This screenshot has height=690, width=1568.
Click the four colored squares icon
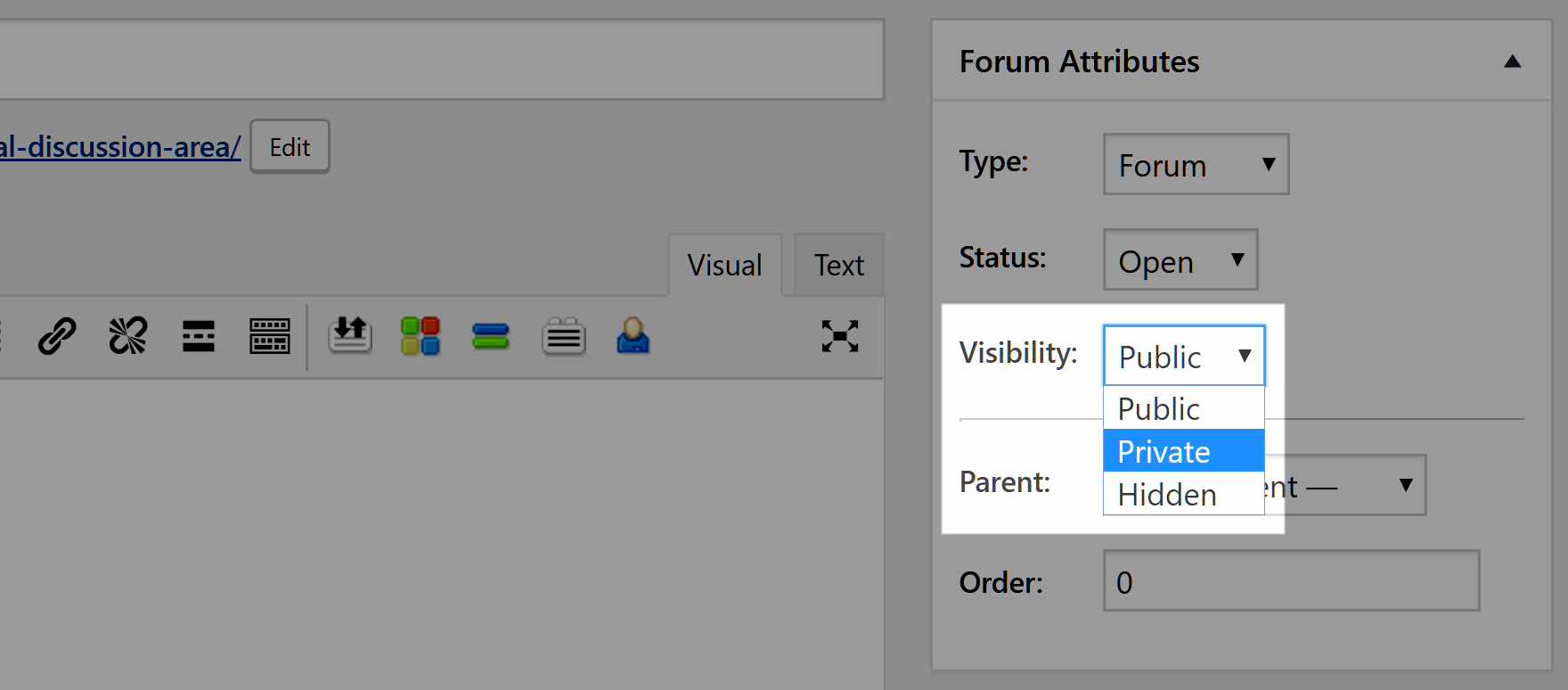pos(421,336)
